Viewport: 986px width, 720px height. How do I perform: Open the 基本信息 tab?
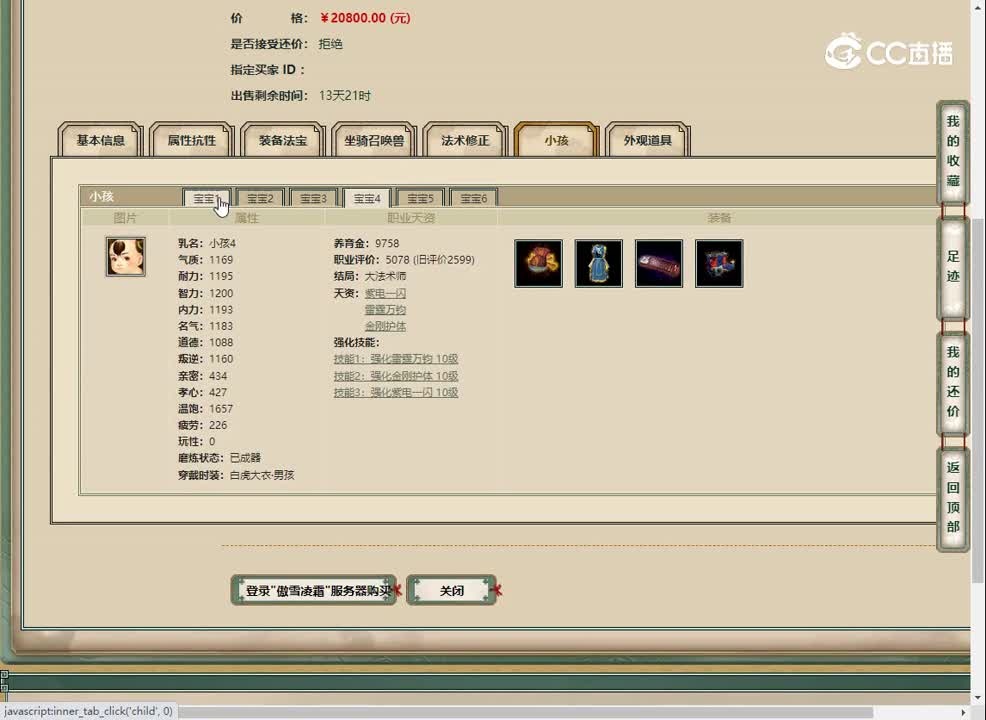101,140
